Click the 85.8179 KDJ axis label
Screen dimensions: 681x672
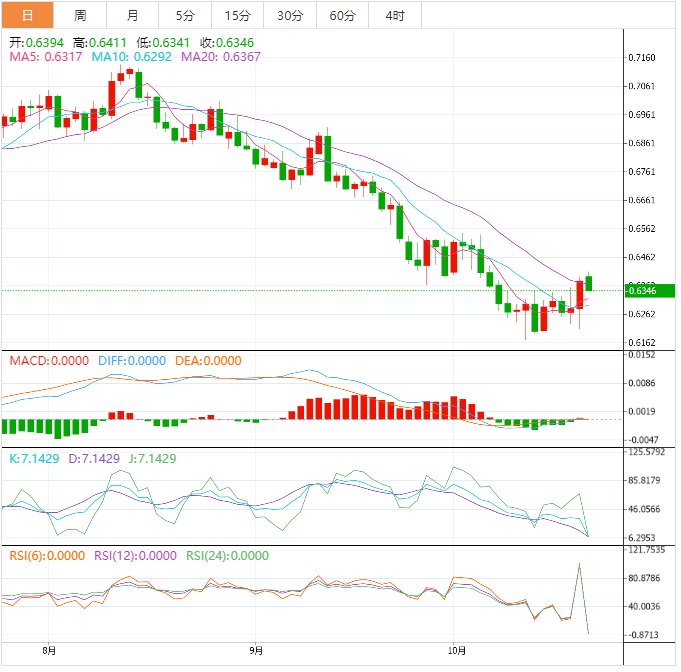click(644, 480)
